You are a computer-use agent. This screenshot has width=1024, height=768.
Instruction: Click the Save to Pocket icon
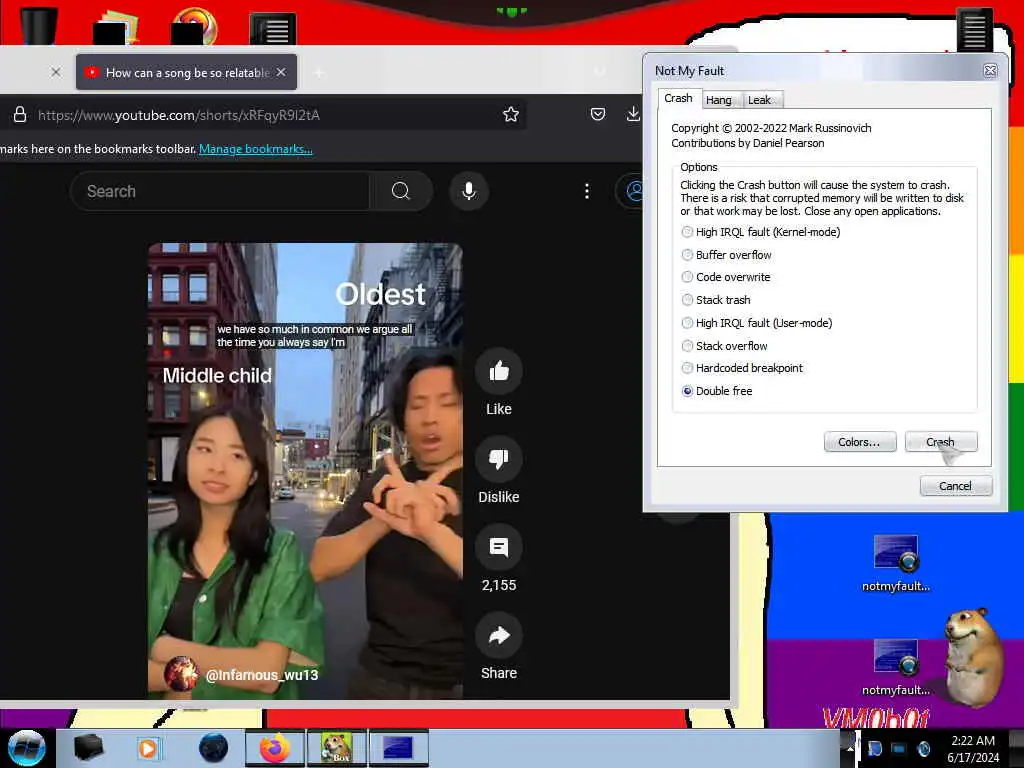(598, 114)
